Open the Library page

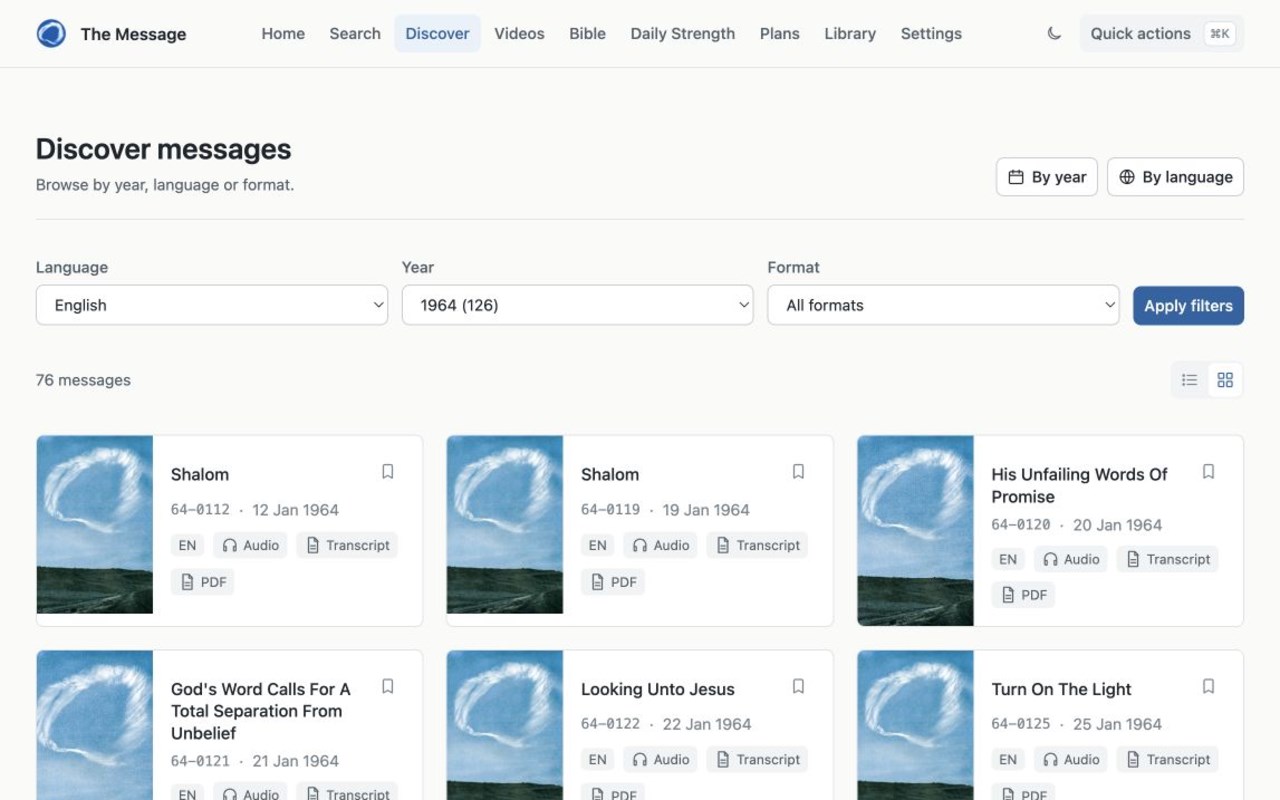pyautogui.click(x=850, y=34)
